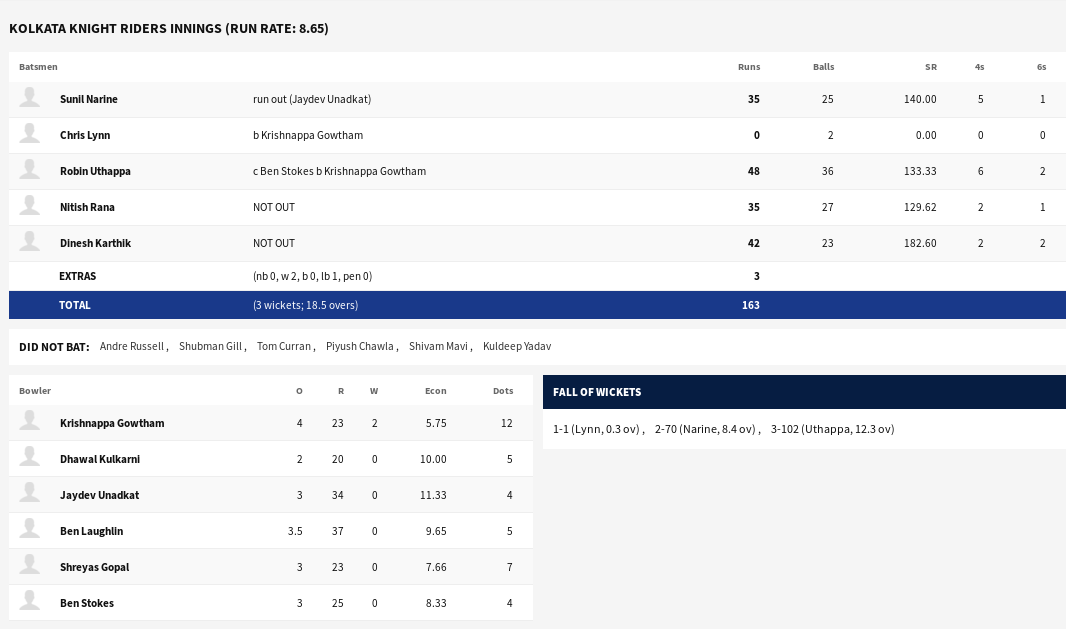
Task: Click Andre Russell in Did Not Bat
Action: pos(132,346)
